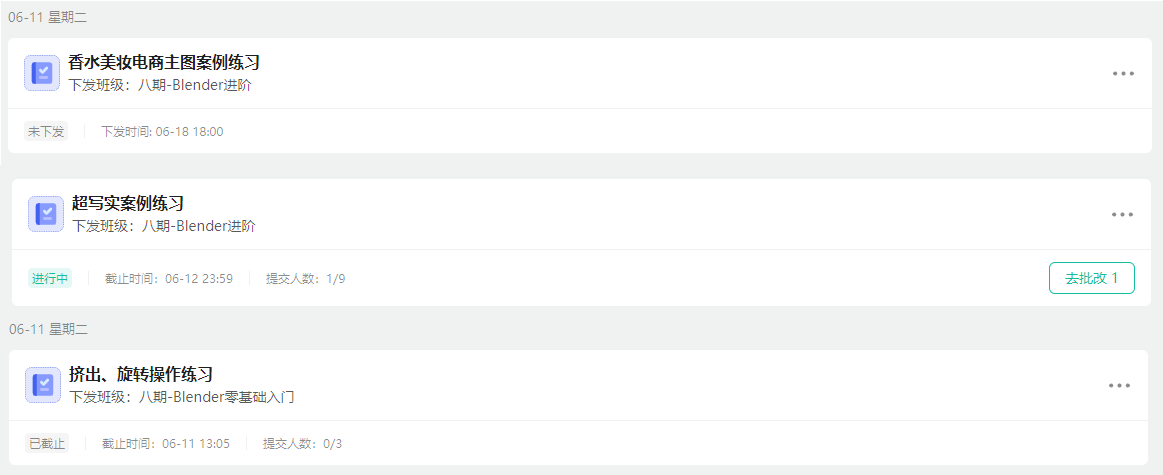This screenshot has width=1163, height=475.
Task: Click the 截止时间 06-11 13:05 label
Action: tap(166, 444)
